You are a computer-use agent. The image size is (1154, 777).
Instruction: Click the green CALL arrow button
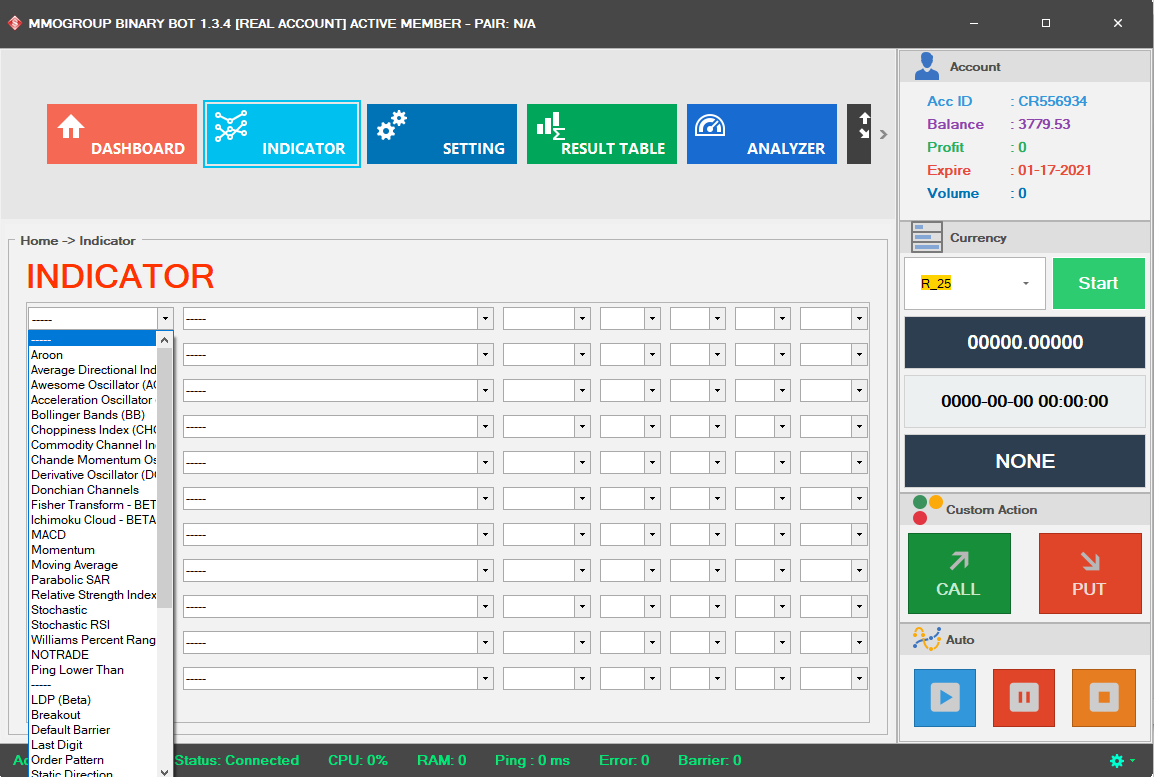(x=958, y=573)
